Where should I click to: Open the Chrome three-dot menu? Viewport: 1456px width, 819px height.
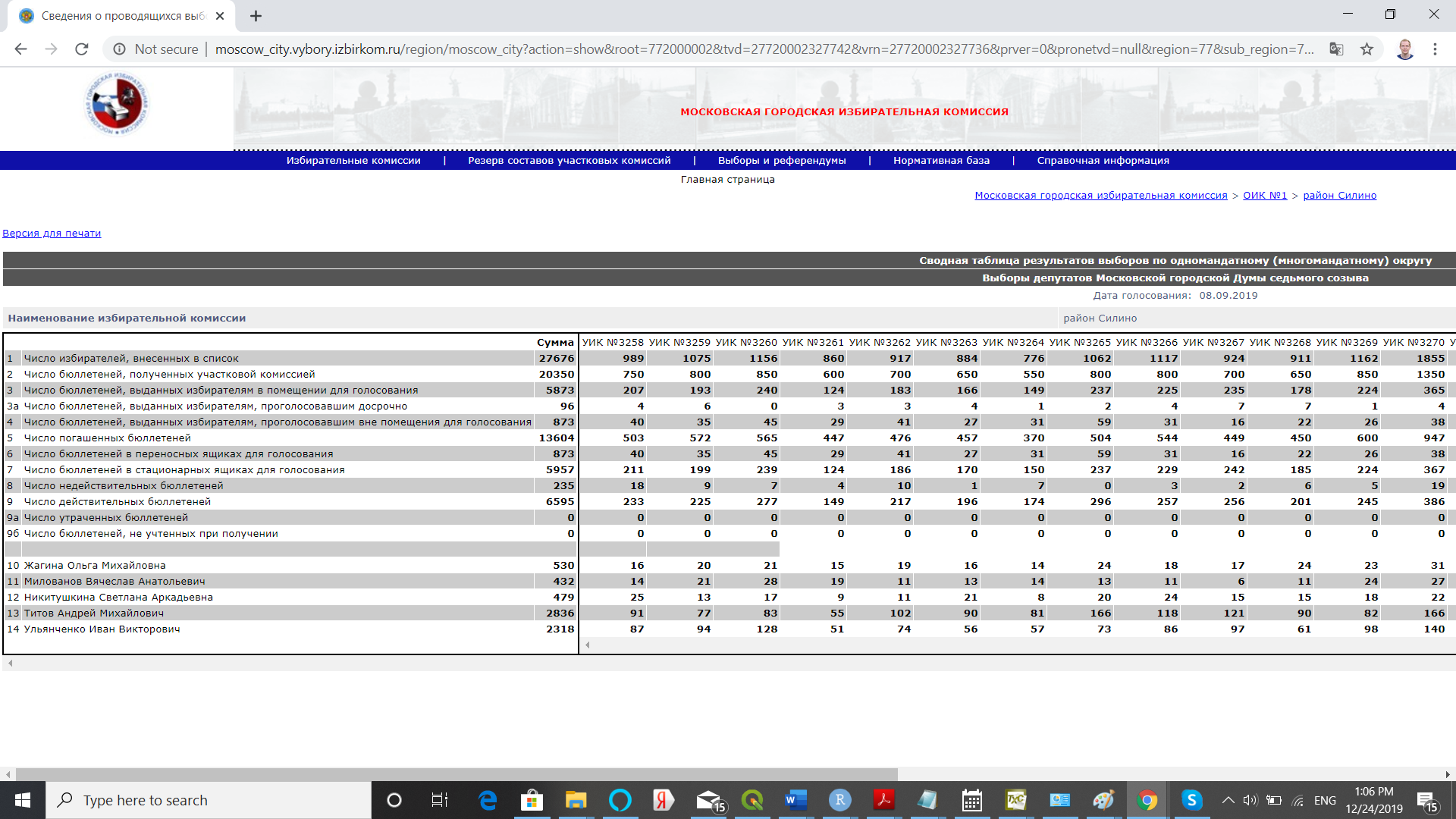(x=1435, y=49)
